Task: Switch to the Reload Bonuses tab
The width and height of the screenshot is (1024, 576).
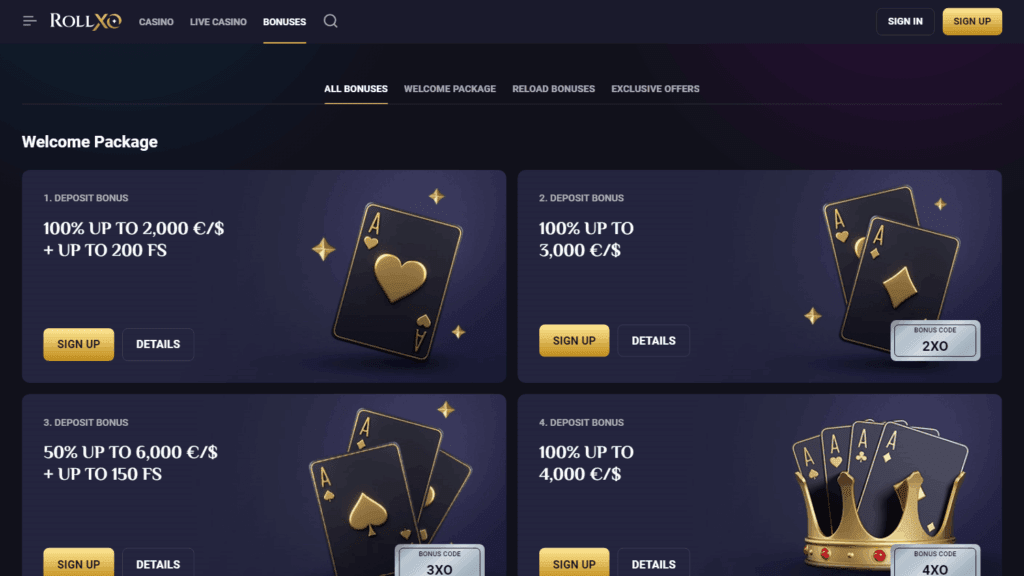Action: click(x=553, y=89)
